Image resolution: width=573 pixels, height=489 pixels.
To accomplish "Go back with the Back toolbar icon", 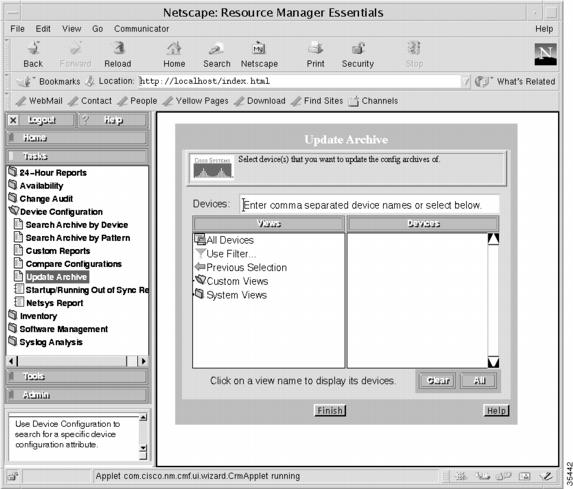I will [33, 54].
